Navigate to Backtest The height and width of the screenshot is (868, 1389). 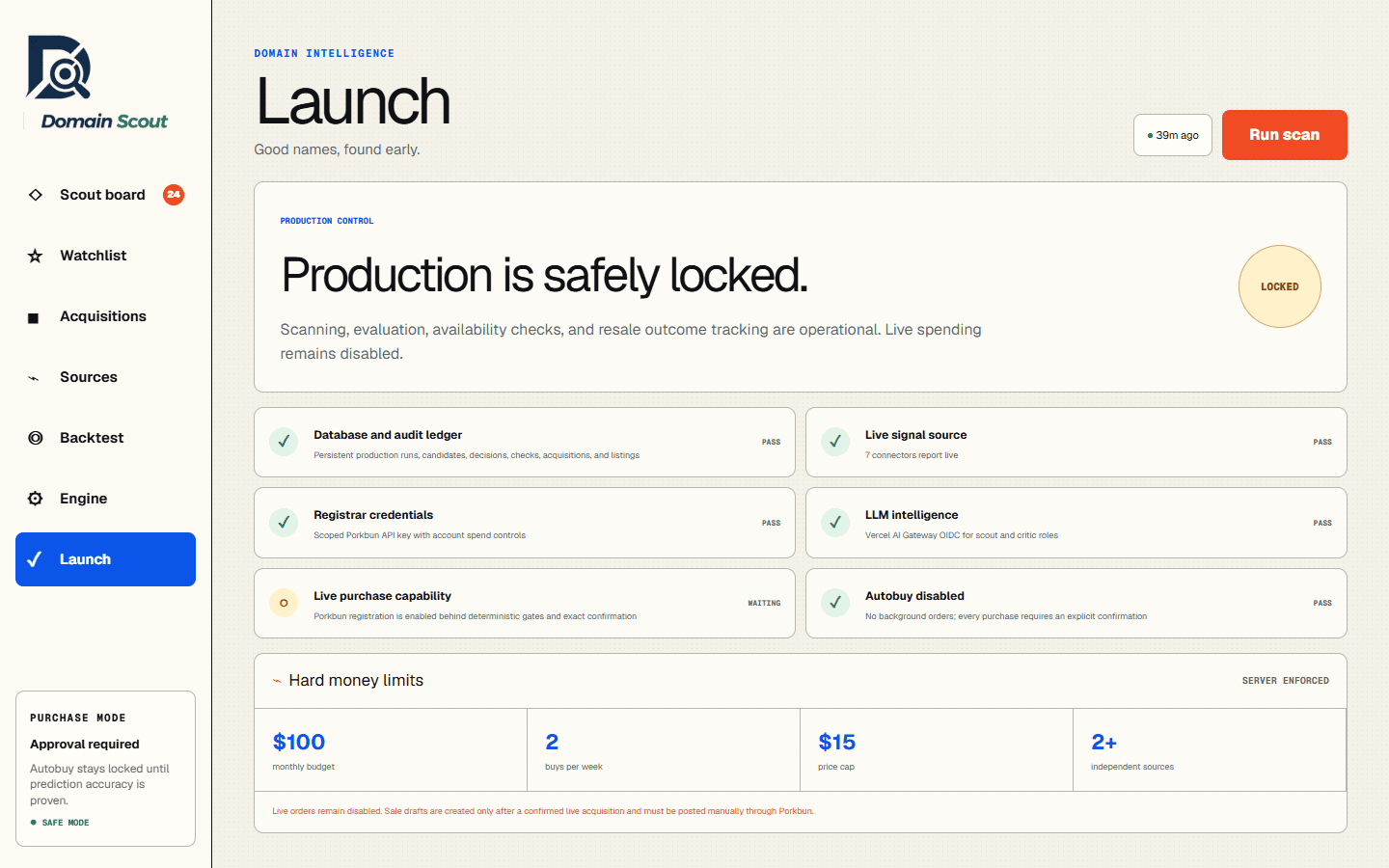click(105, 438)
